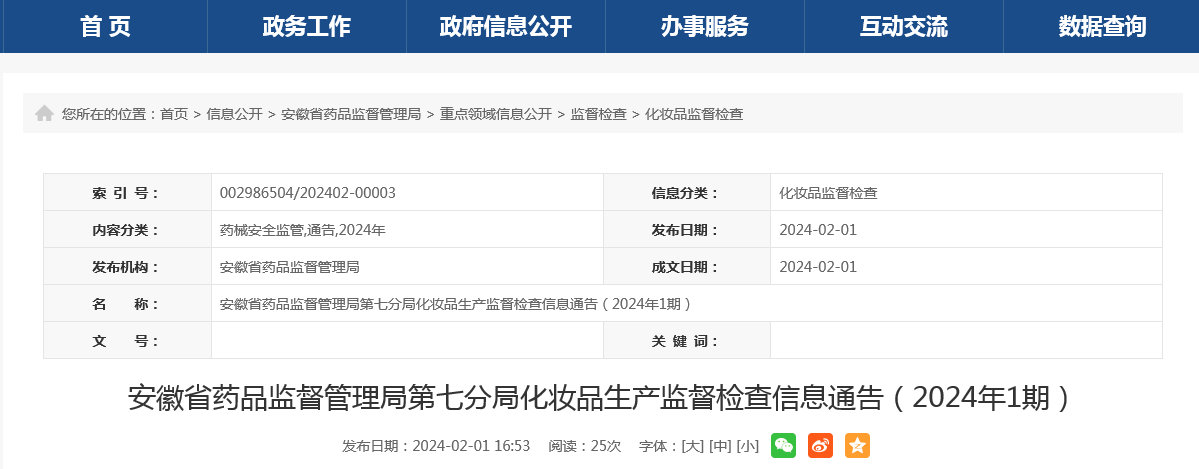Open 重点领域信息公开 breadcrumb link
1199x469 pixels.
pos(496,114)
